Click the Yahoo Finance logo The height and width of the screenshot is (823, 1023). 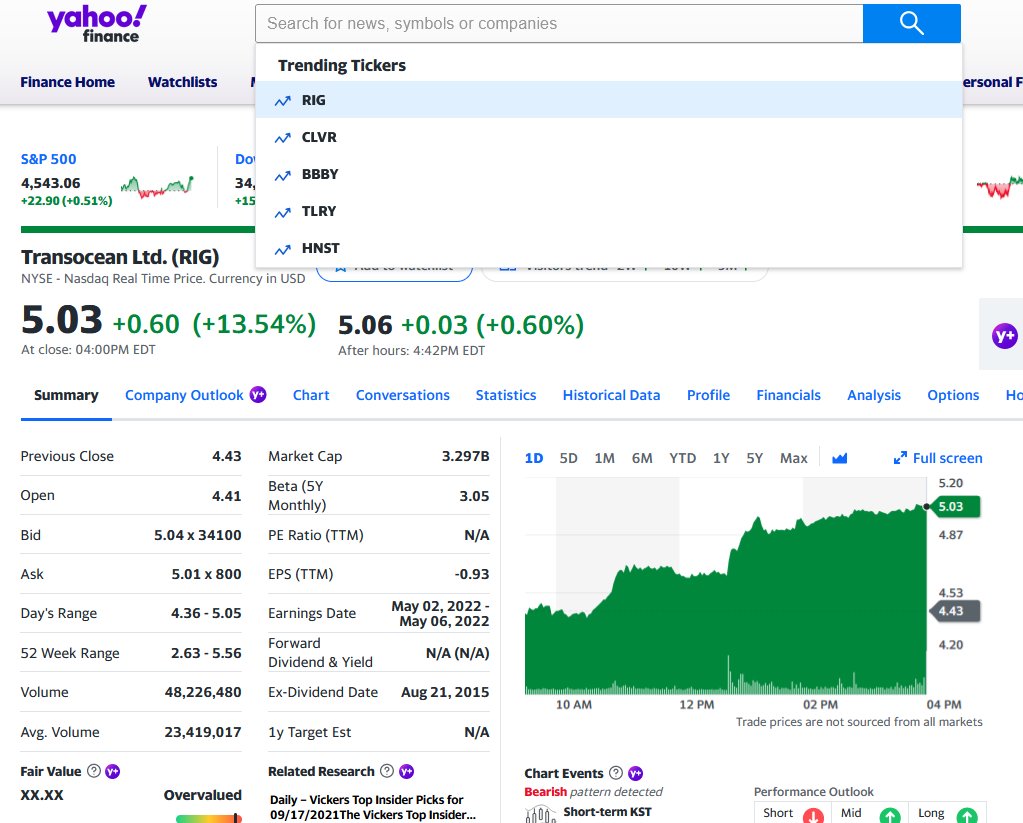97,24
